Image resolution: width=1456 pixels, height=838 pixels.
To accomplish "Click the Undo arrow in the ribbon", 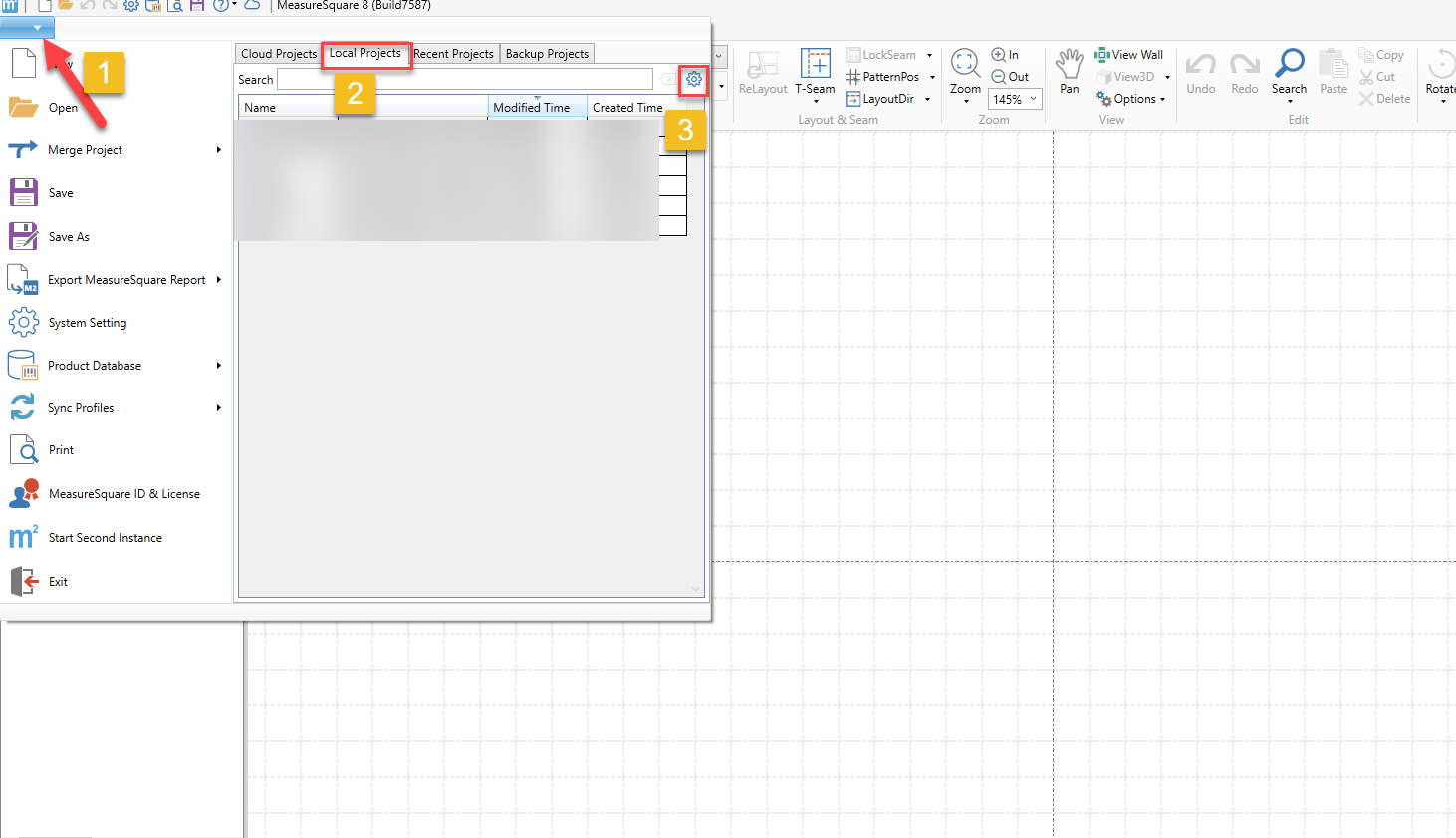I will pyautogui.click(x=1201, y=65).
